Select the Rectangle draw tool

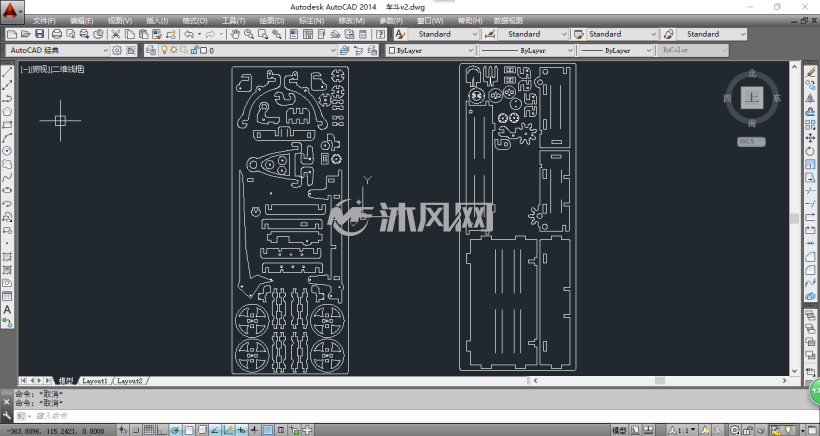pyautogui.click(x=7, y=125)
